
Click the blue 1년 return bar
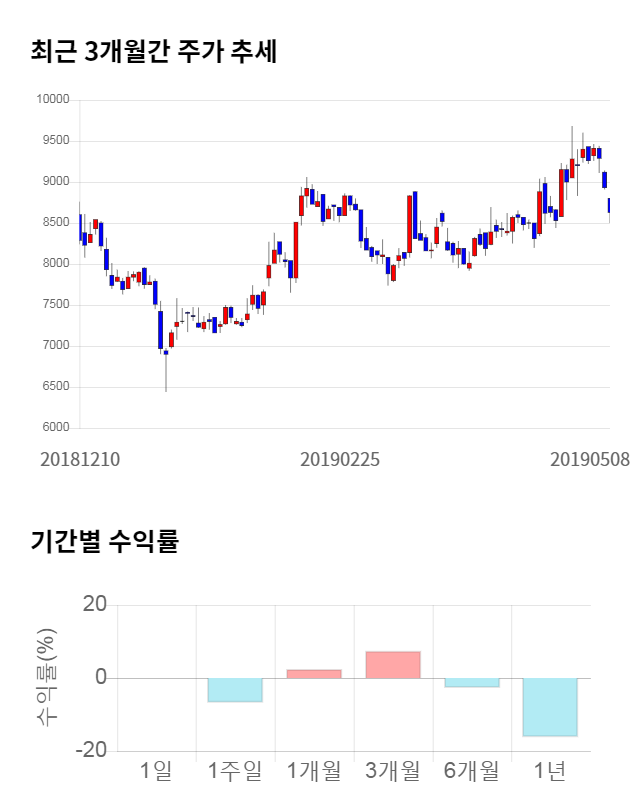point(550,707)
